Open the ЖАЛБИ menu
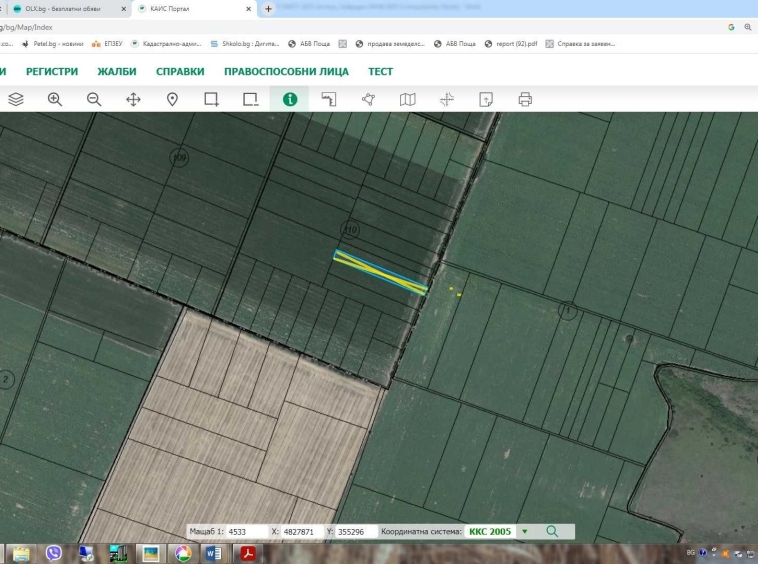This screenshot has height=564, width=758. pos(117,72)
